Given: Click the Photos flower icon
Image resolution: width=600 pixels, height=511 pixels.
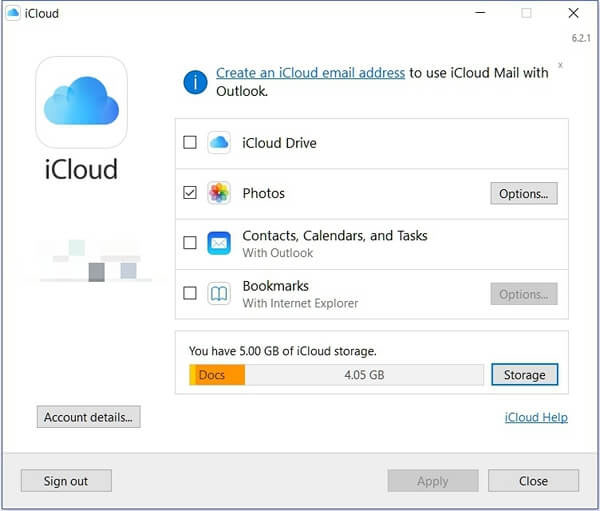Looking at the screenshot, I should tap(219, 193).
